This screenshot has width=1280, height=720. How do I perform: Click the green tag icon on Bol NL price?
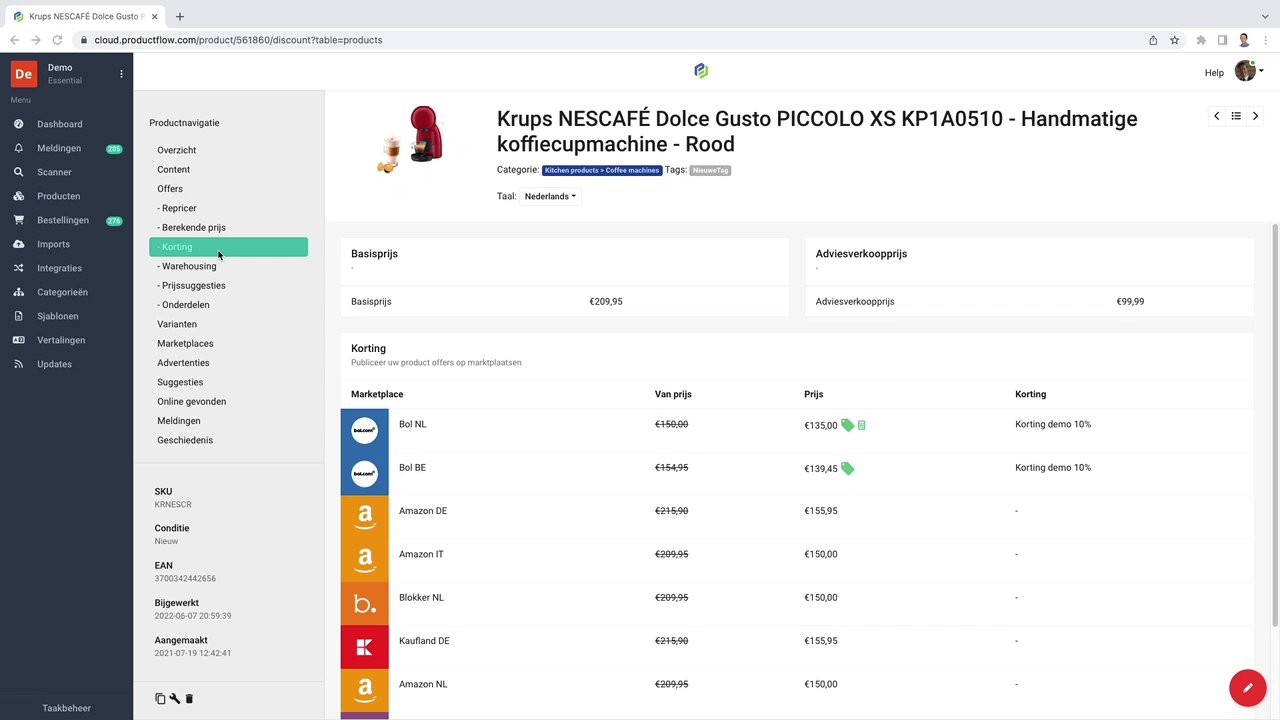coord(847,425)
